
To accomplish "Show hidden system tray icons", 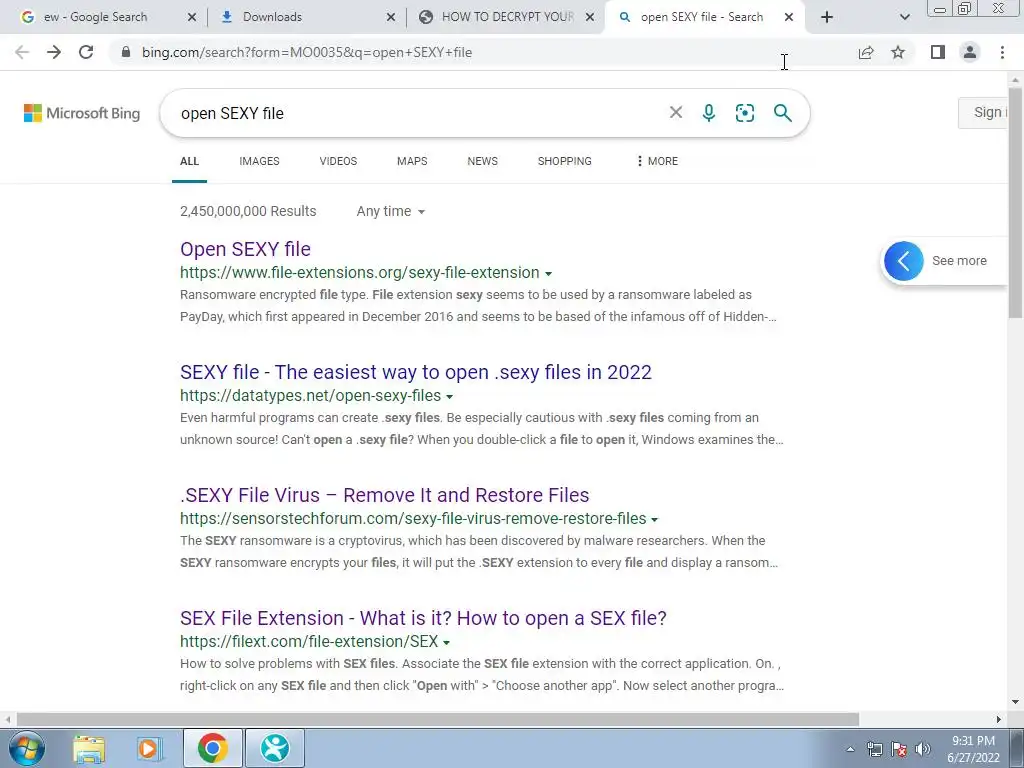I will 850,750.
